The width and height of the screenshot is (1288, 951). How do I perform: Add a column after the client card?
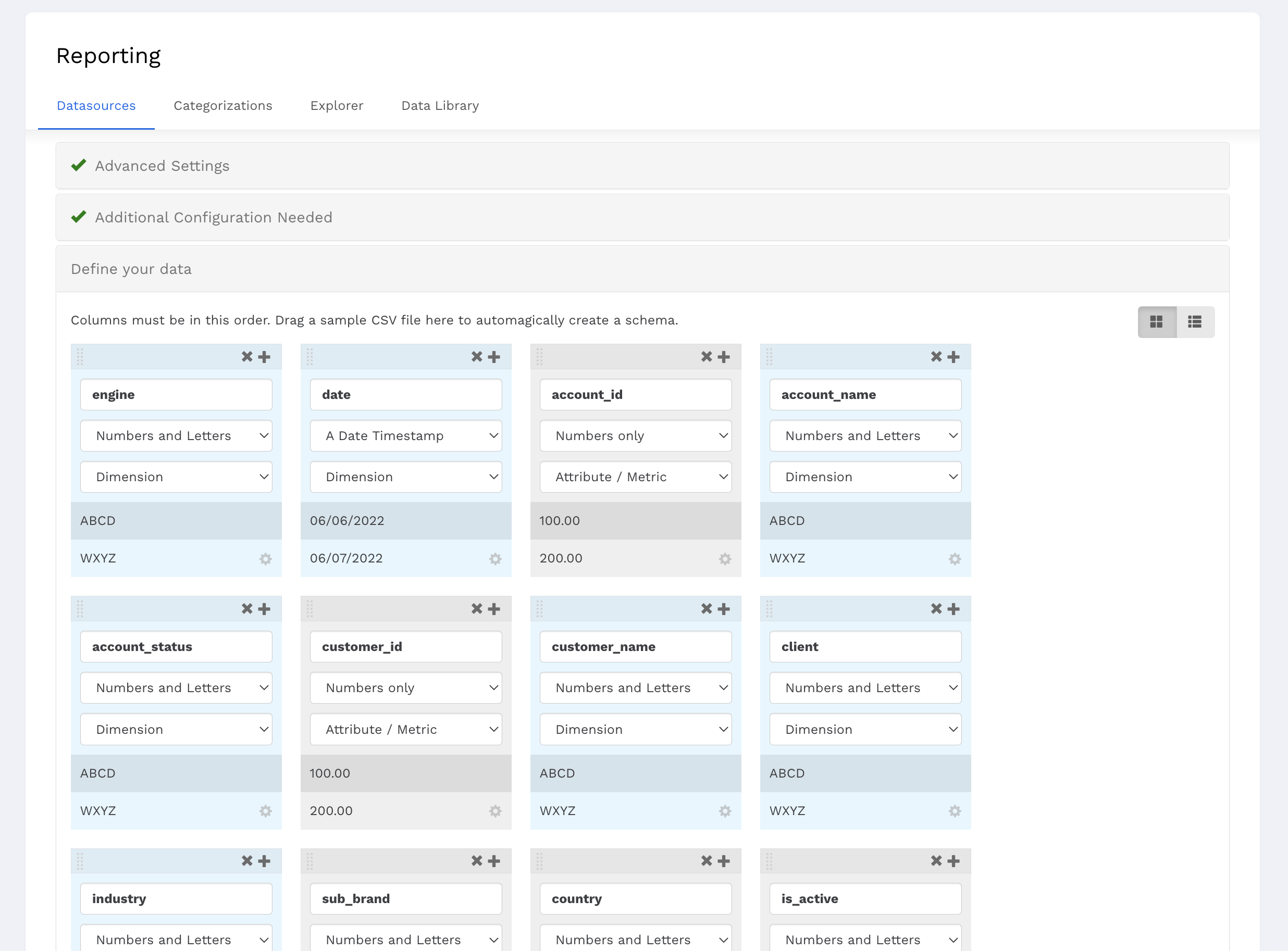tap(953, 609)
